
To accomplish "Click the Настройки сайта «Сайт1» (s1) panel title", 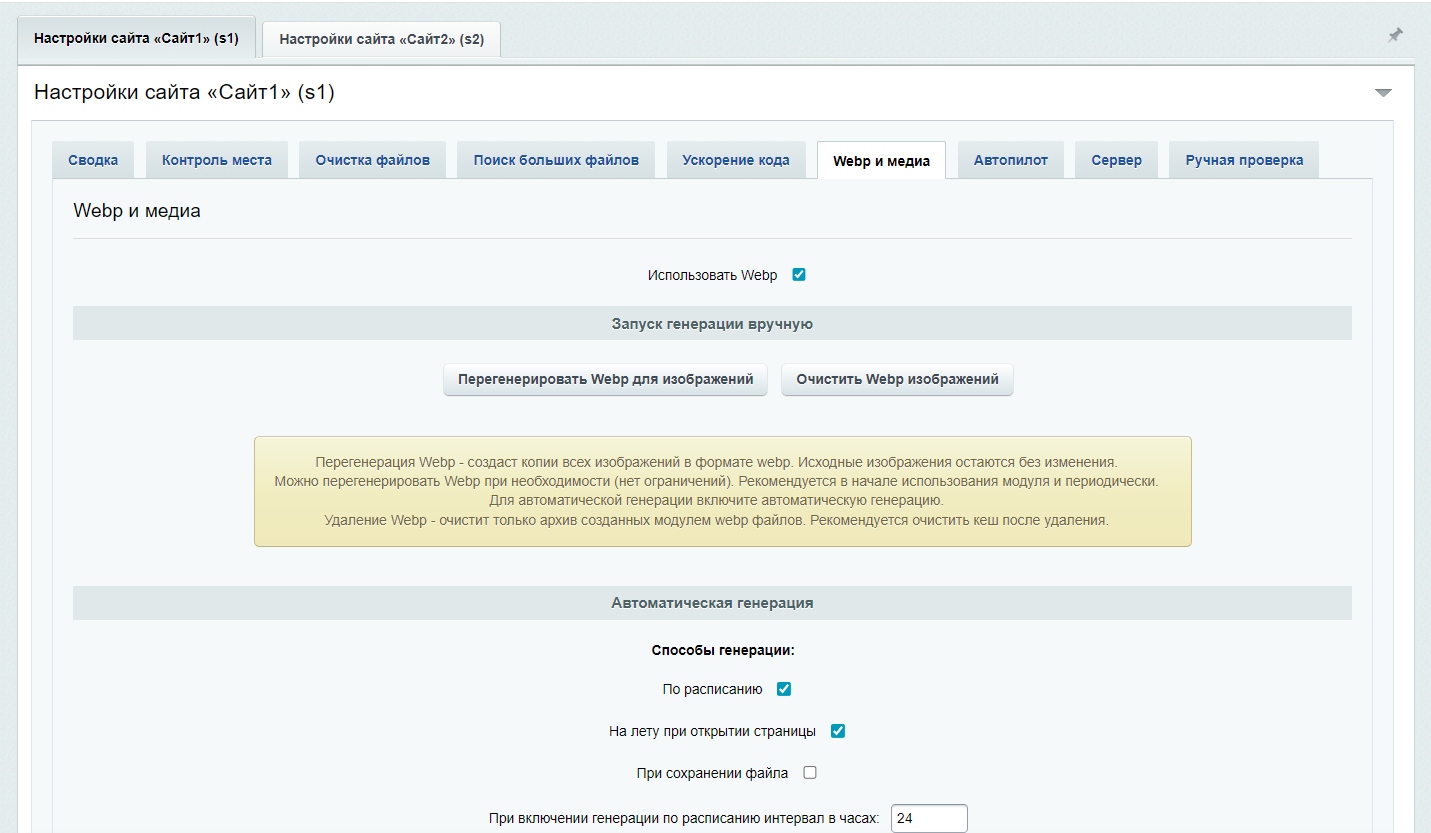I will tap(184, 93).
